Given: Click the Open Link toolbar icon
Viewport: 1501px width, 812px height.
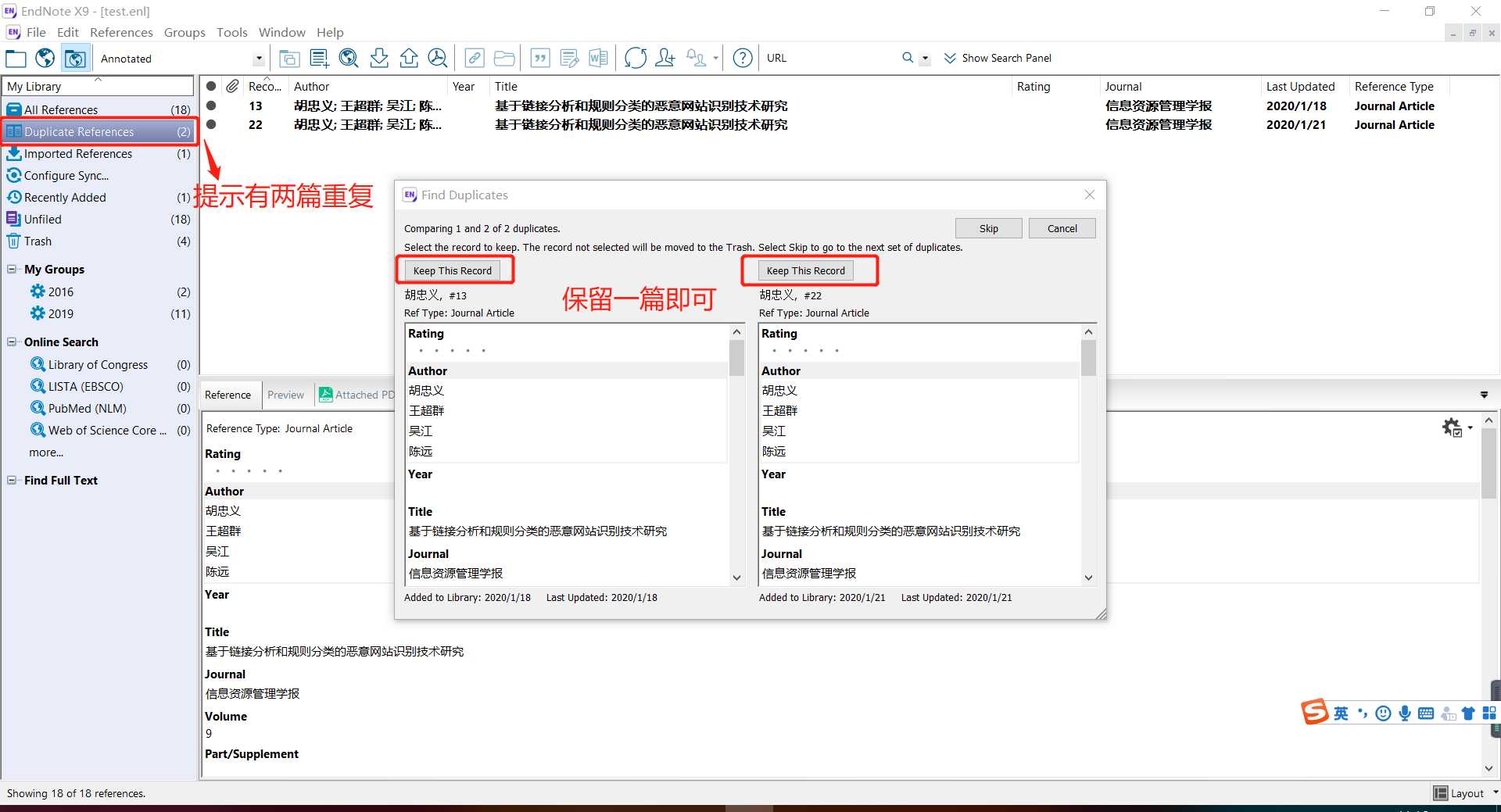Looking at the screenshot, I should [475, 59].
